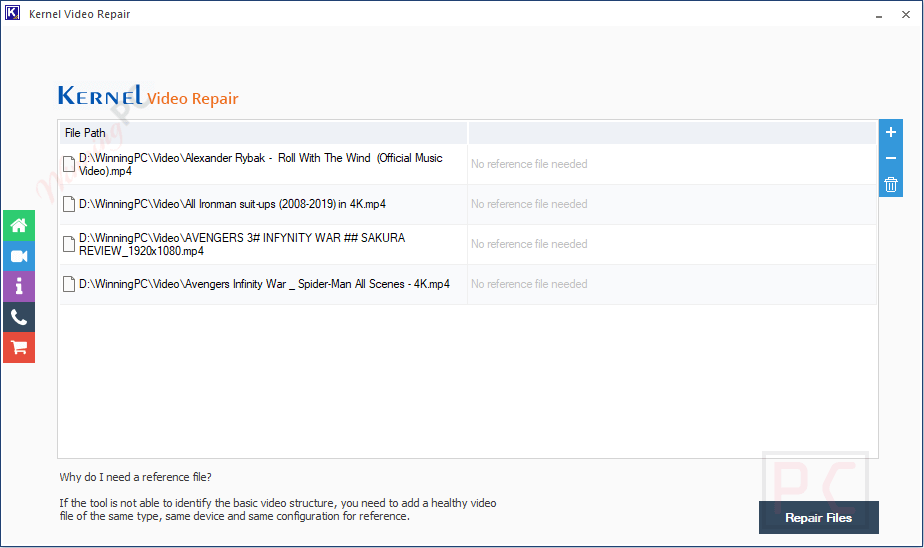924x548 pixels.
Task: Click reference cell for AVENGERS 3# file
Action: (x=672, y=244)
